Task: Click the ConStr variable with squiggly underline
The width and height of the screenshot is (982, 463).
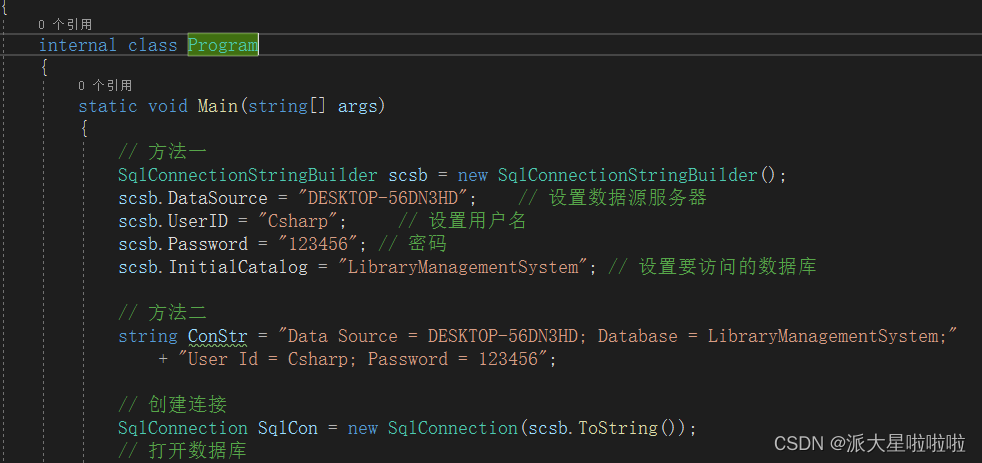Action: (218, 336)
